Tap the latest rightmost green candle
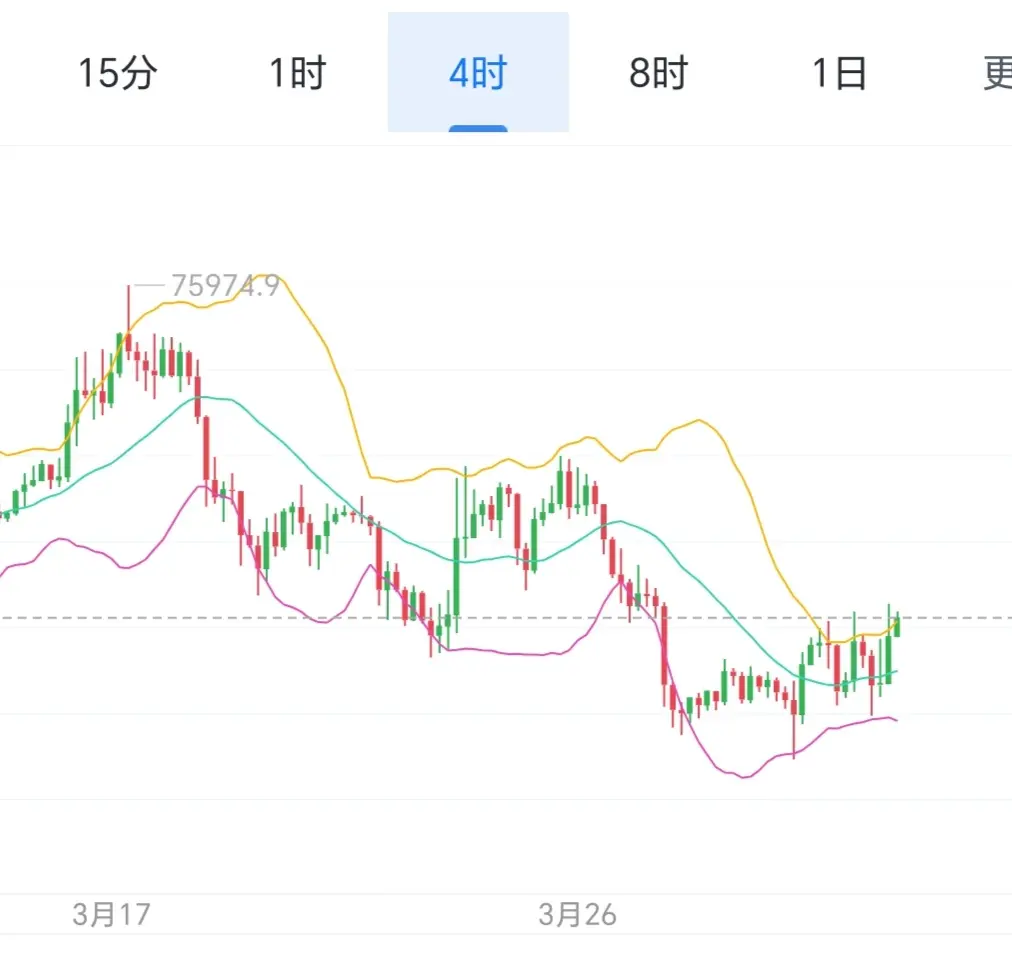1012x965 pixels. tap(897, 626)
